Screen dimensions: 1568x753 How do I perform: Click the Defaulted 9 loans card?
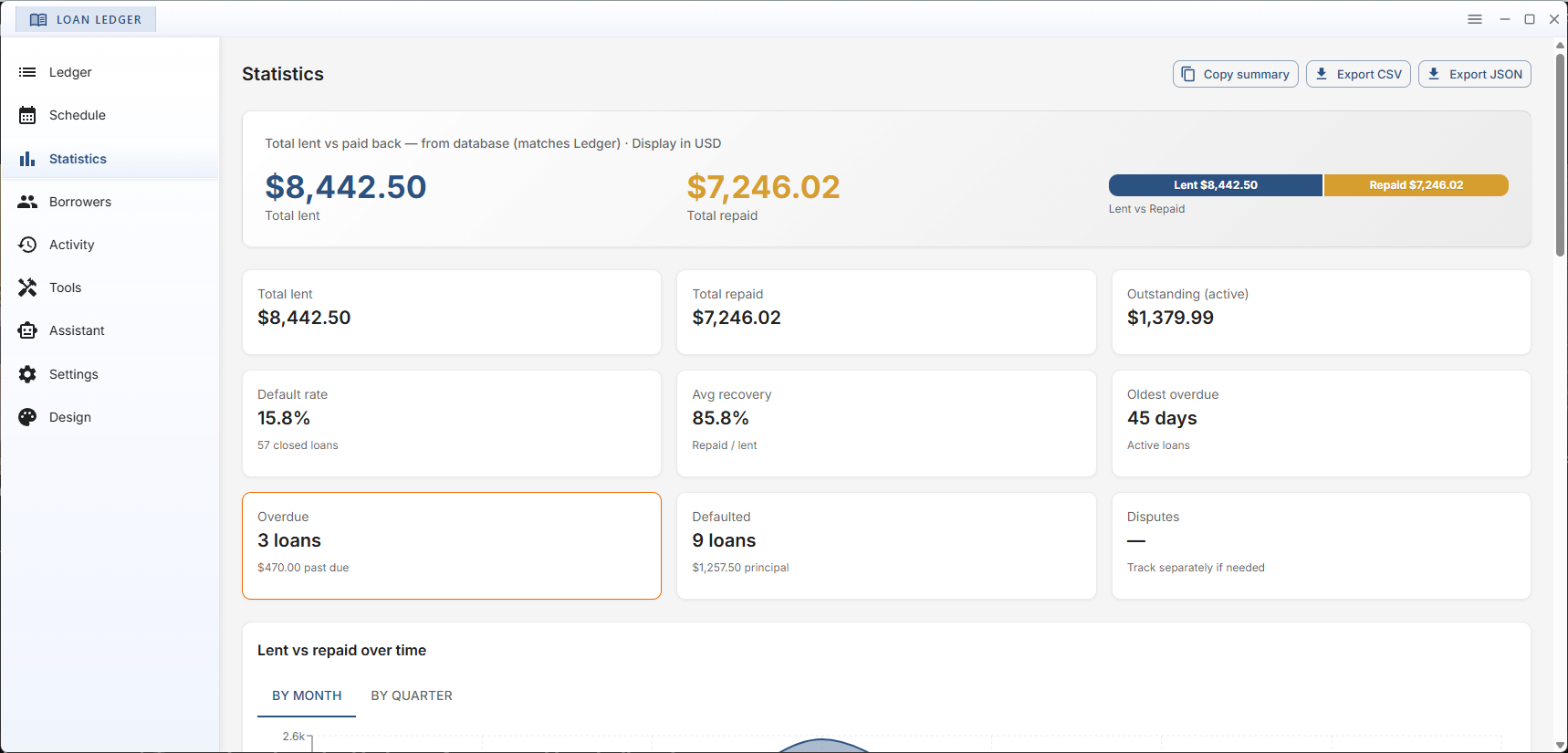pos(885,546)
